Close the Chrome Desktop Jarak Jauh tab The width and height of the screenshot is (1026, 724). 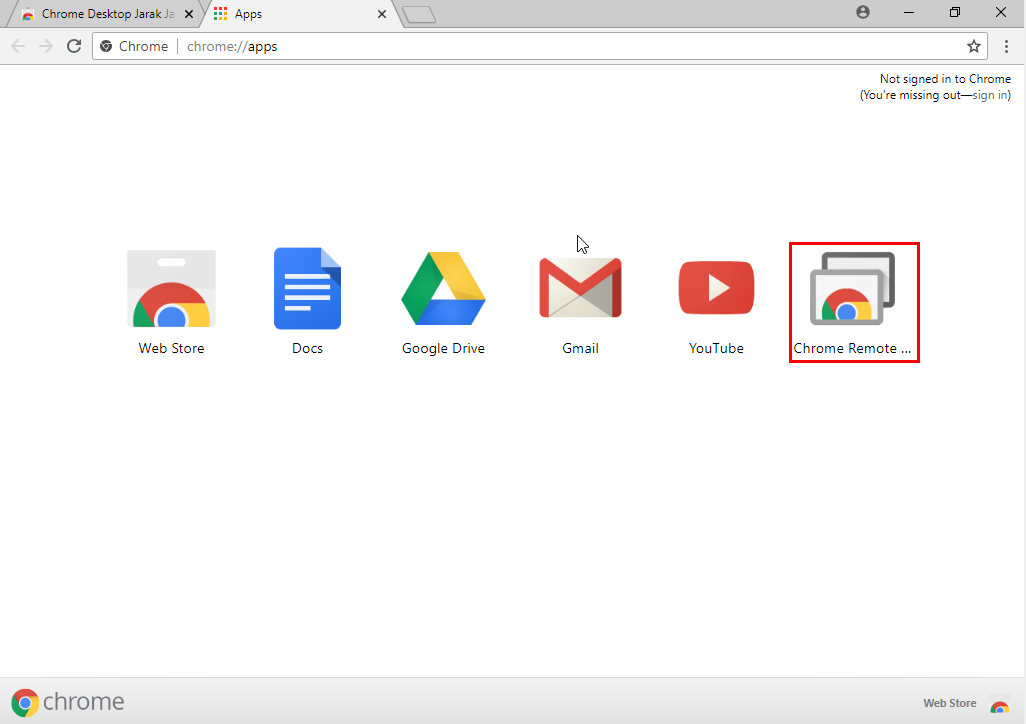click(x=188, y=14)
